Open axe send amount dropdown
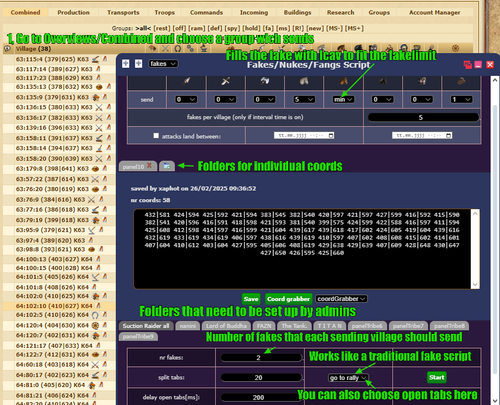Screen dimensions: 500x405 pyautogui.click(x=265, y=99)
